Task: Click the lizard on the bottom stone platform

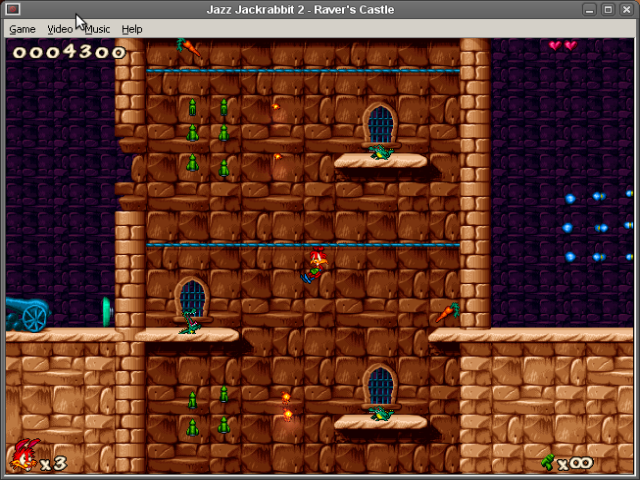Action: click(381, 413)
